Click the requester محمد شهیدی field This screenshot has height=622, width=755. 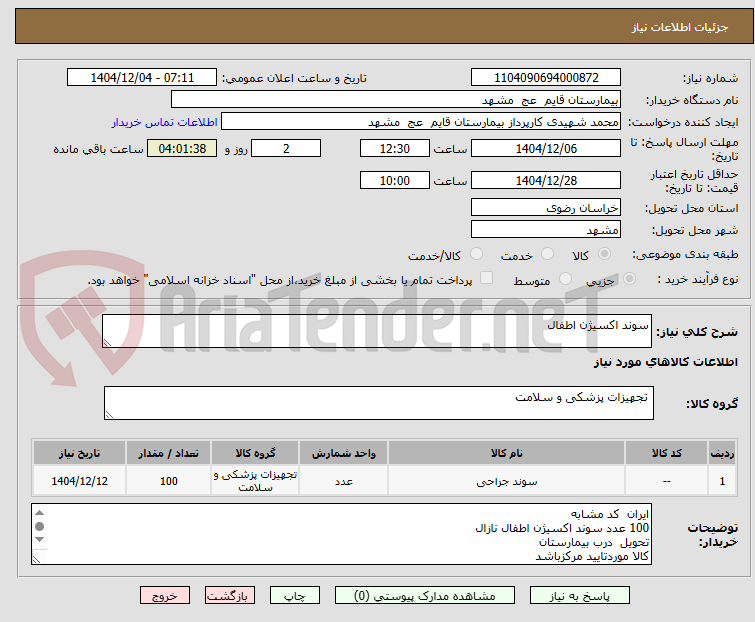point(420,122)
